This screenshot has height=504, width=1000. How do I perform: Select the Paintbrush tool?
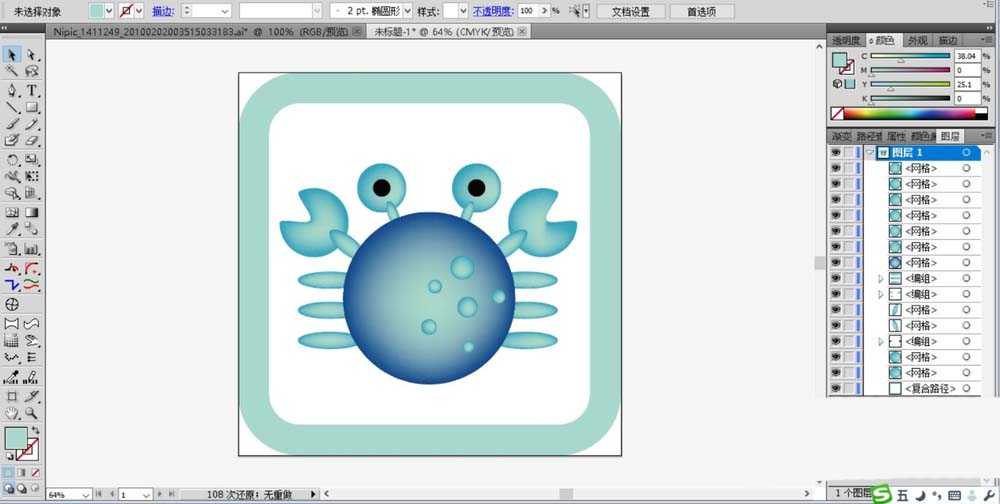pos(12,124)
